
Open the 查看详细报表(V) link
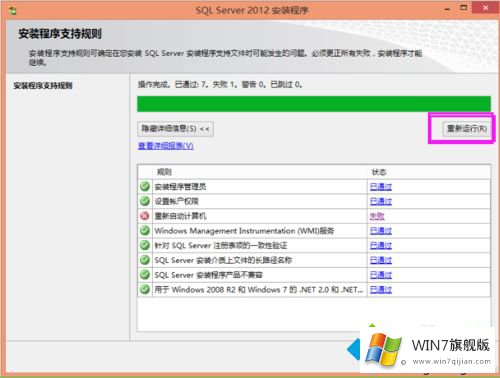coord(166,146)
